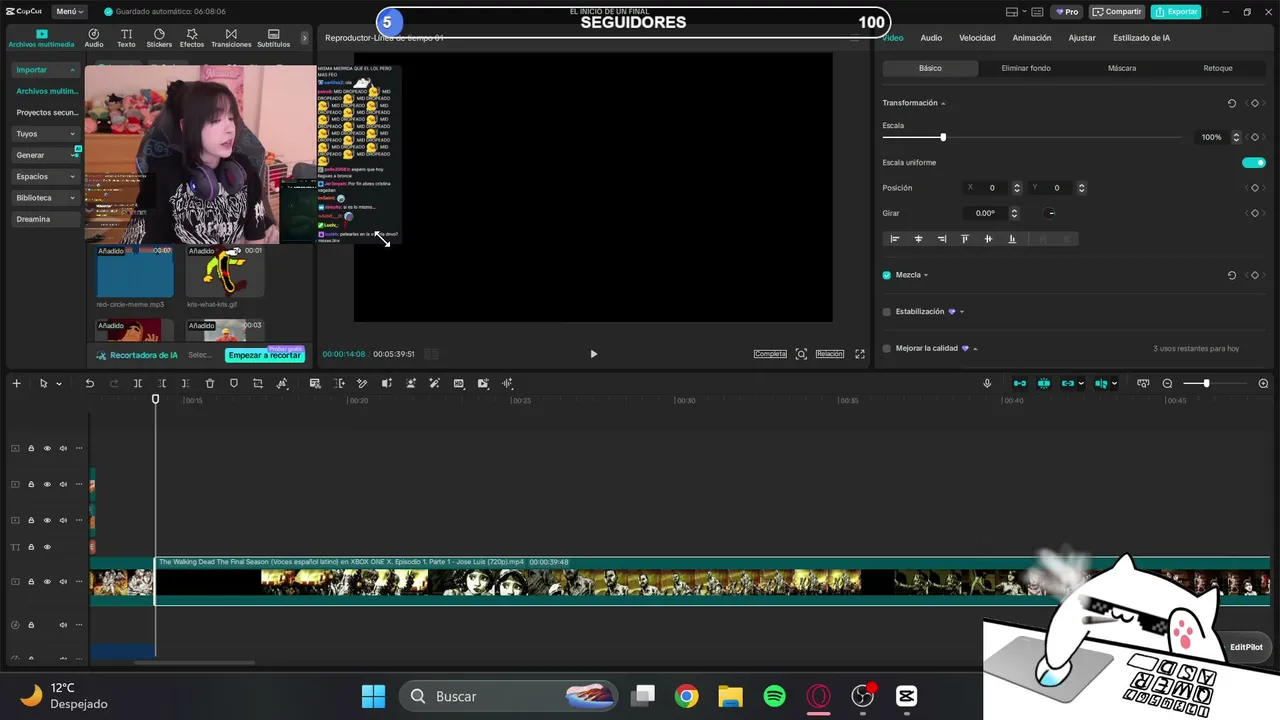The width and height of the screenshot is (1280, 720).
Task: Reset the Mezcla settings
Action: click(1231, 275)
